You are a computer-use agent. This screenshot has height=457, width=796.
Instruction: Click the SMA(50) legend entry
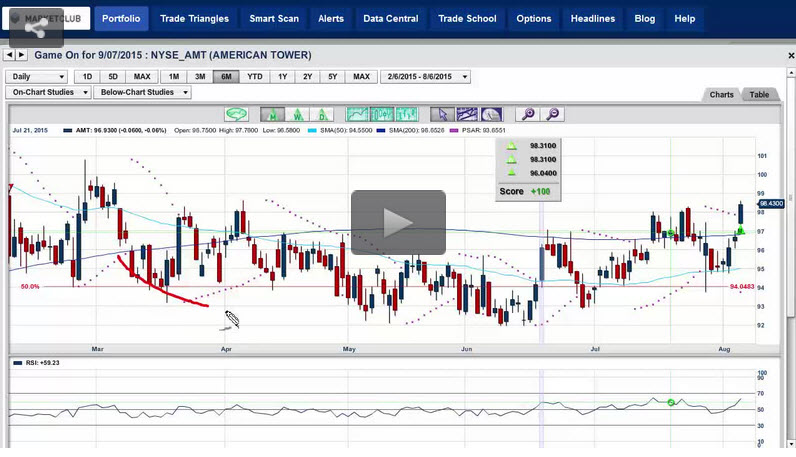[340, 130]
